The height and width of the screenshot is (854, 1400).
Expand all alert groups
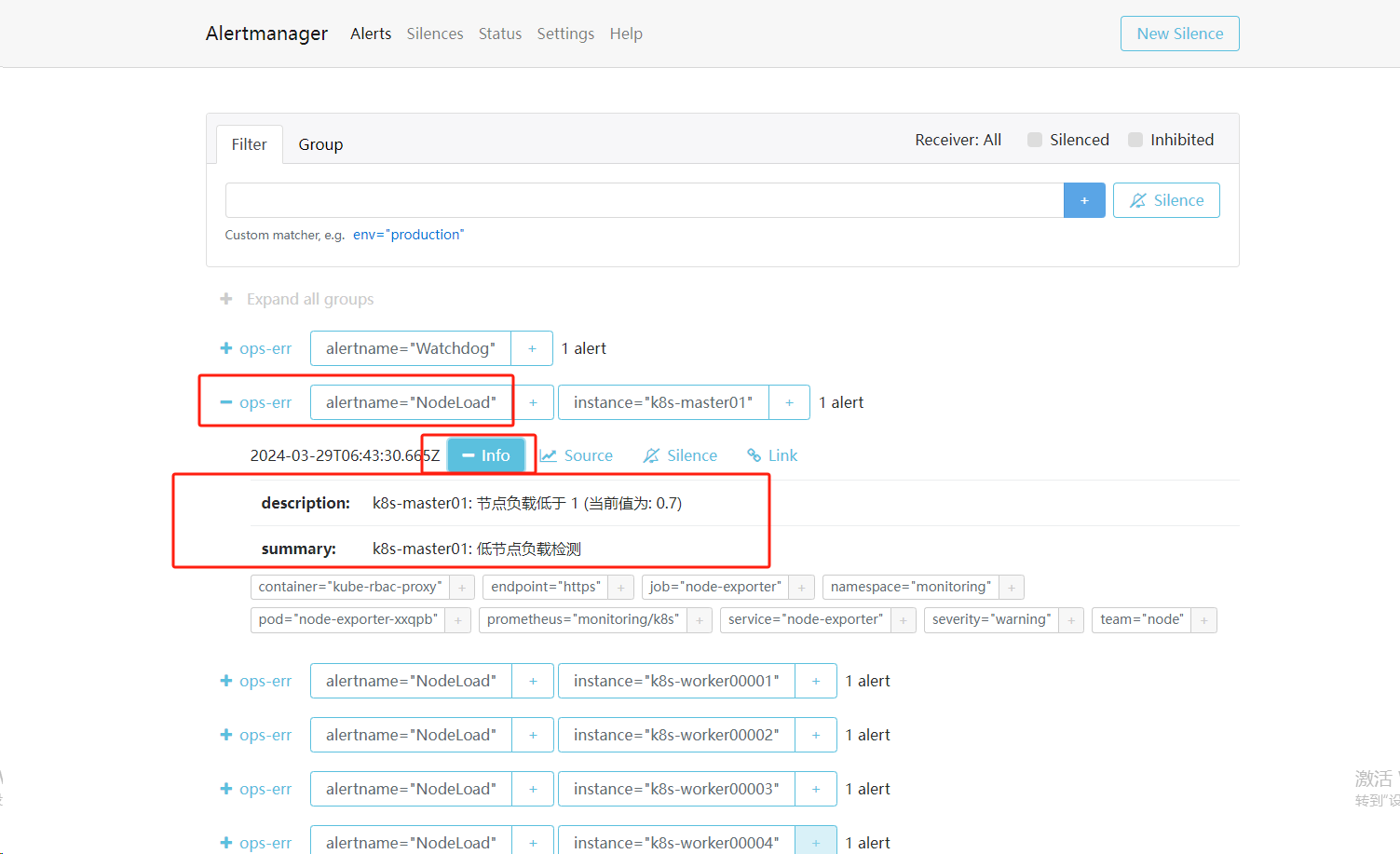pyautogui.click(x=297, y=299)
